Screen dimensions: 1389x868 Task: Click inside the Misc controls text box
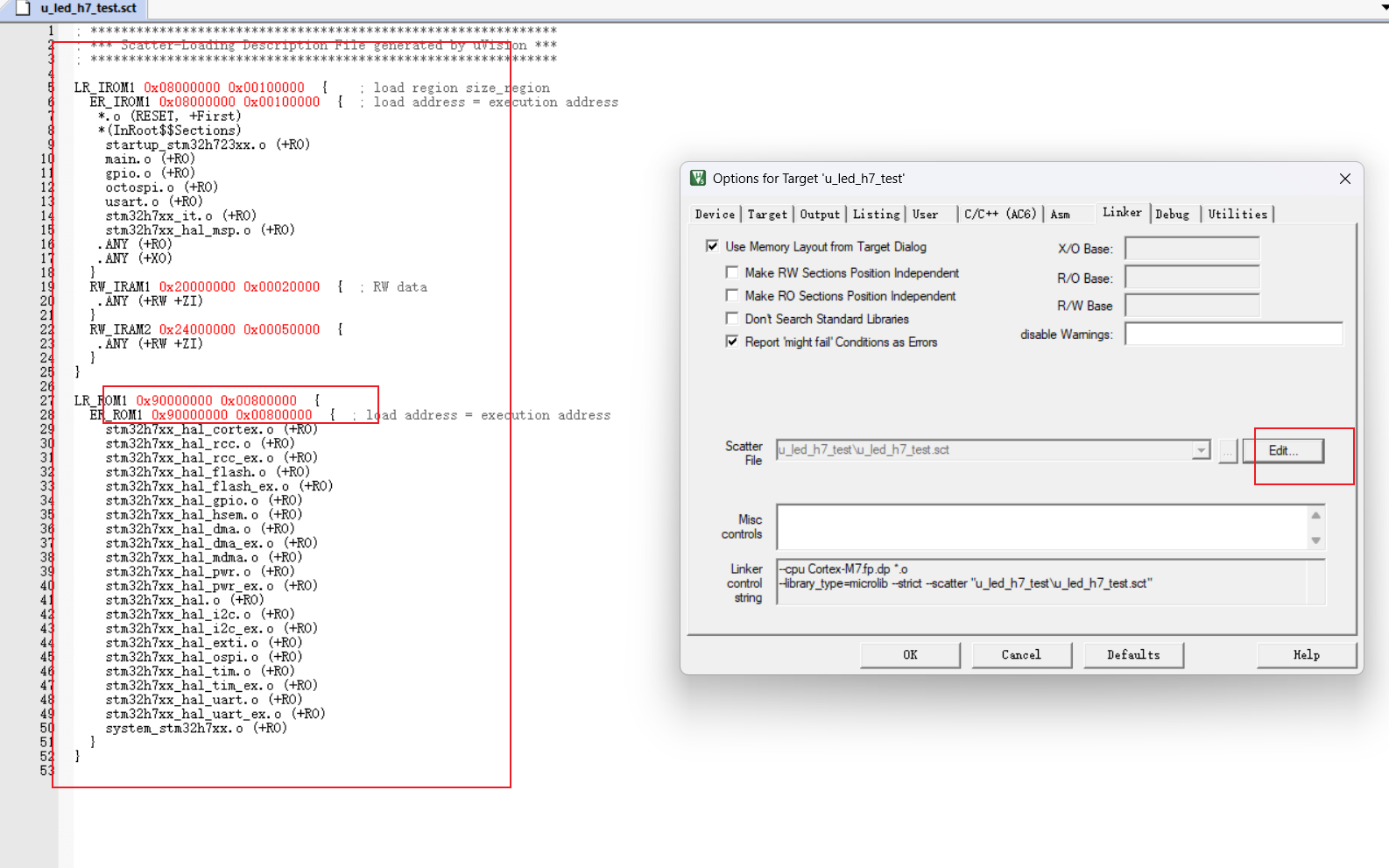1042,527
